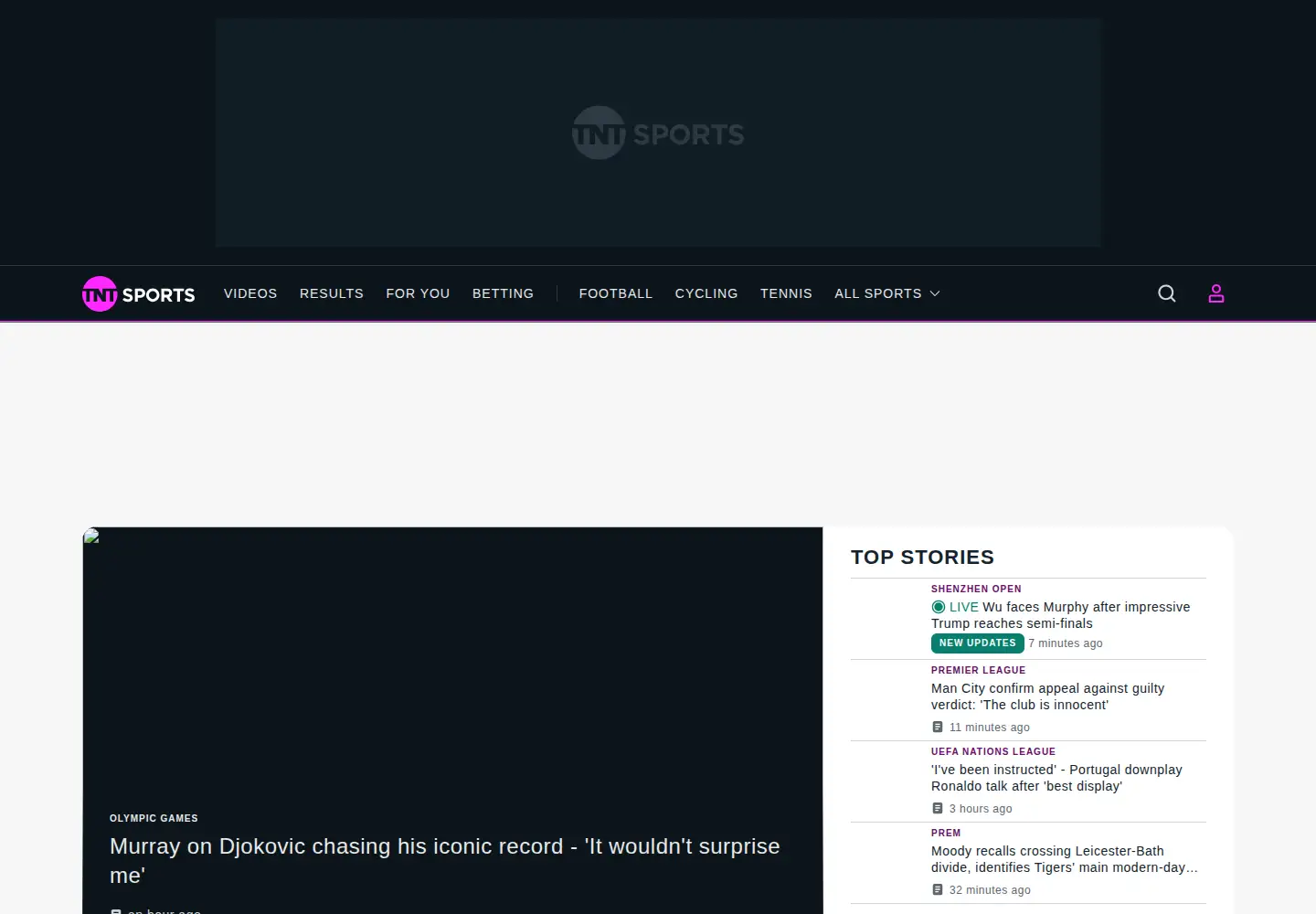Open the Betting menu item
The height and width of the screenshot is (914, 1316).
[x=503, y=293]
